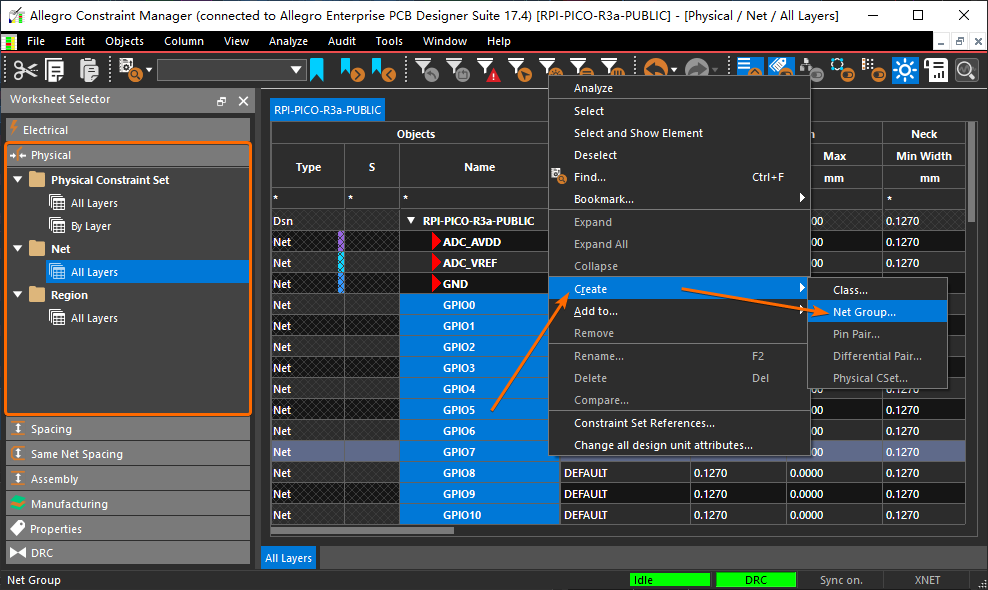Select Constraint Set References... in the context menu
Viewport: 988px width, 590px height.
click(644, 423)
